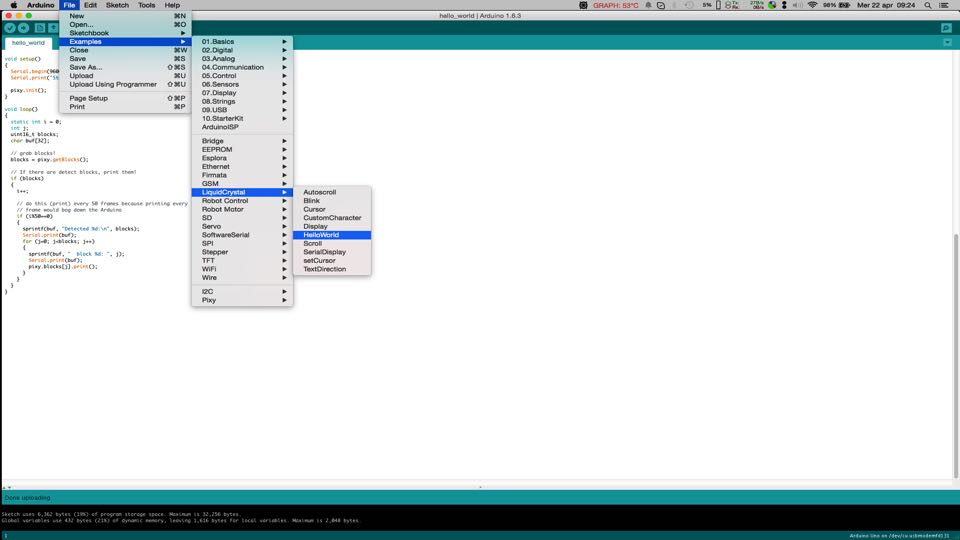Click the volume icon in the menu bar
The image size is (960, 540).
pos(797,5)
